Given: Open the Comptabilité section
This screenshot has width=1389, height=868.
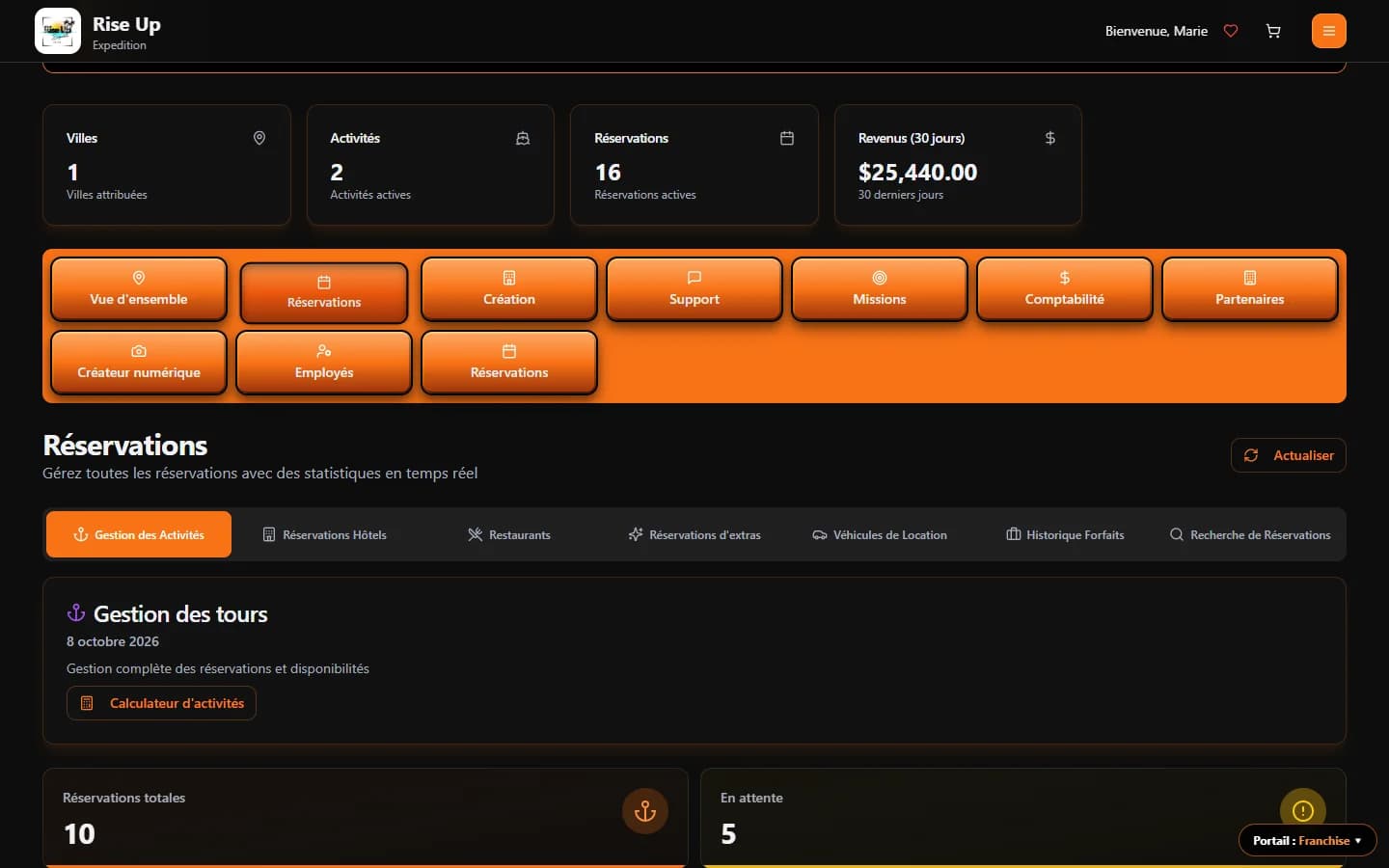Looking at the screenshot, I should point(1065,289).
